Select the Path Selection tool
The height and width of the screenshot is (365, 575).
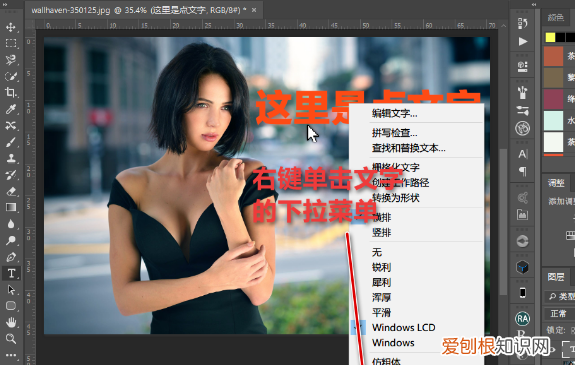tap(11, 290)
